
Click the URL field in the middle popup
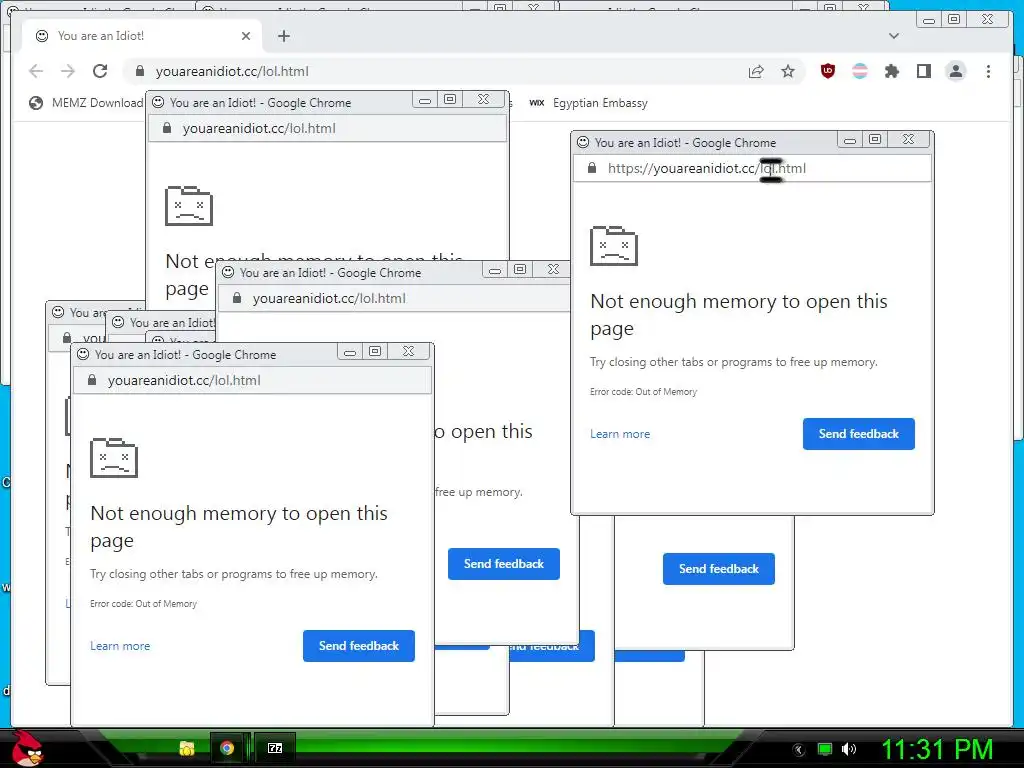(x=394, y=298)
